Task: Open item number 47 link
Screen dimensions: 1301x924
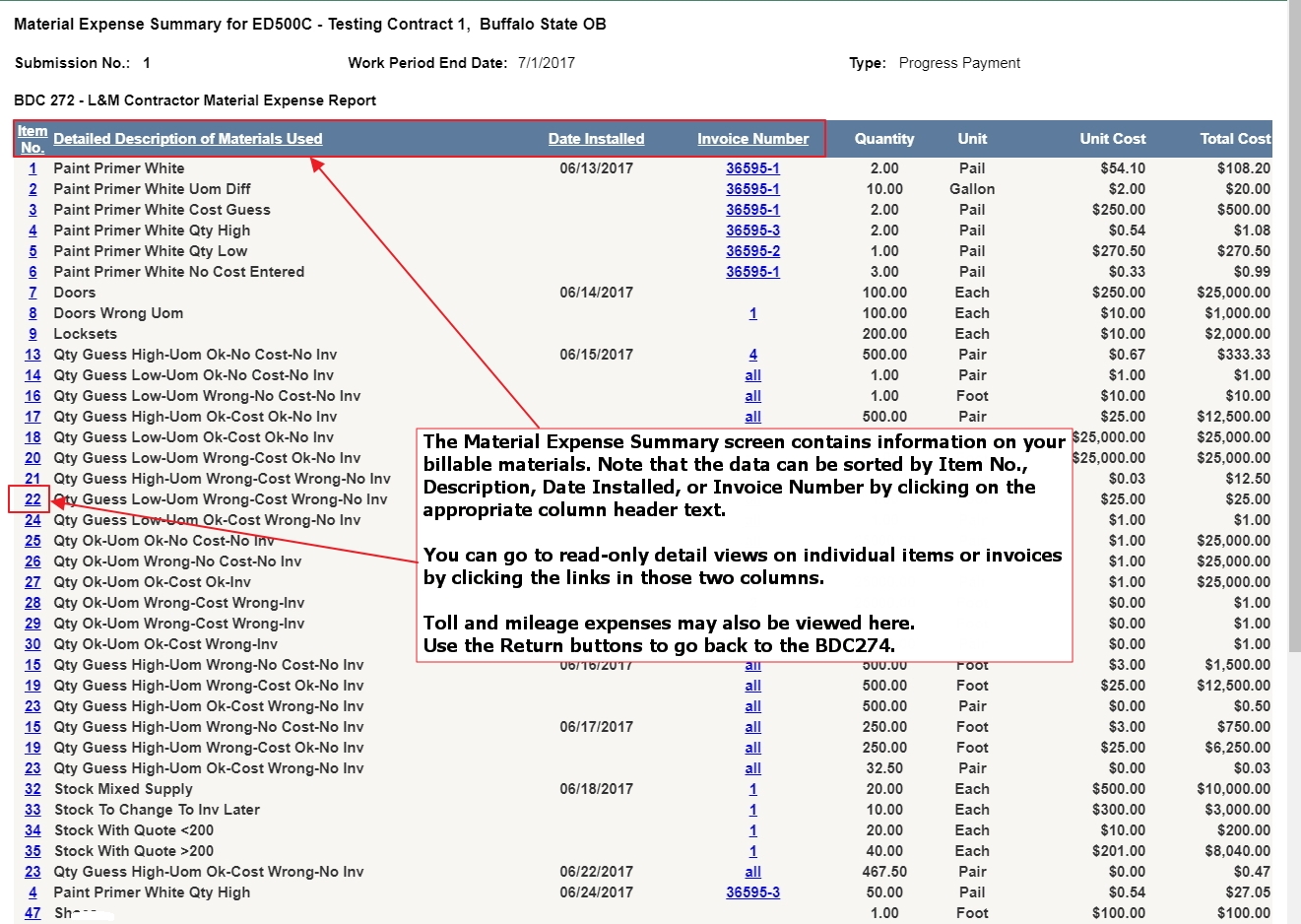Action: 33,913
